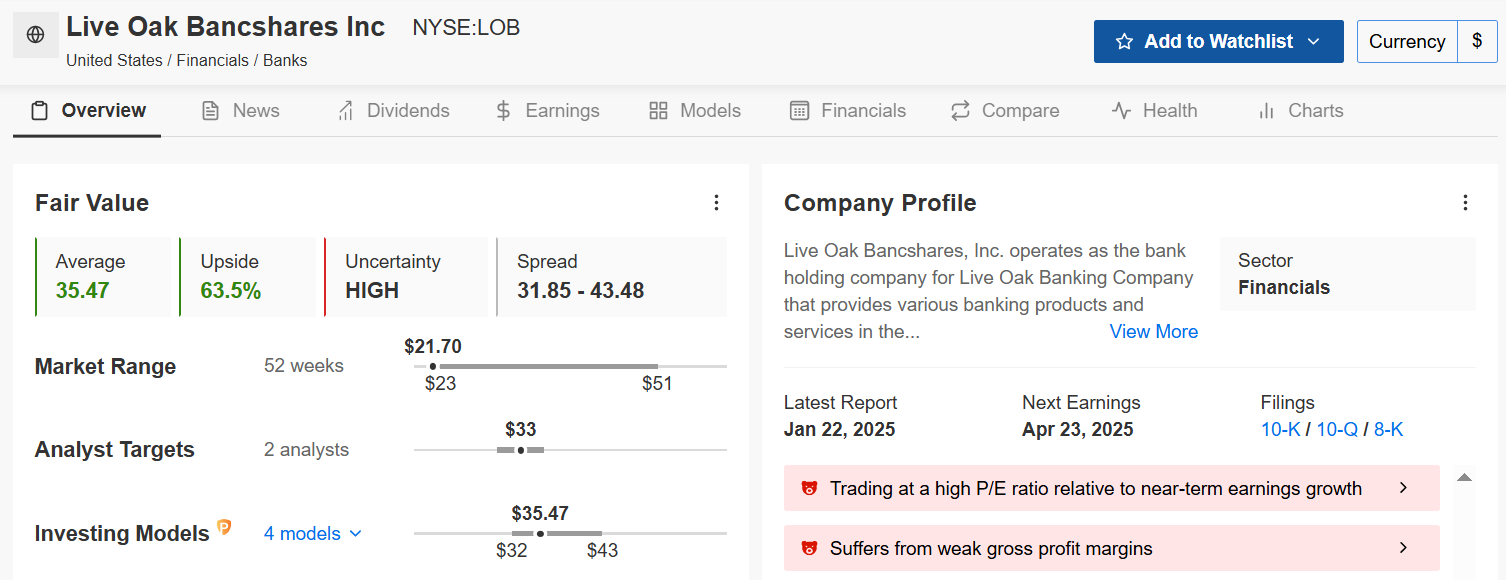Click the Dividends bar-chart icon
This screenshot has height=580, width=1506.
click(346, 111)
